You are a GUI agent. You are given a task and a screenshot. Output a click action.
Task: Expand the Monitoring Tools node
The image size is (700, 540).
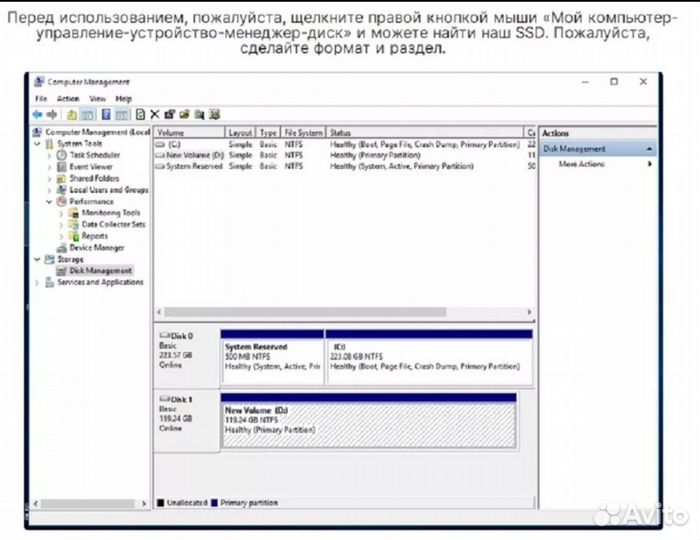pos(62,213)
